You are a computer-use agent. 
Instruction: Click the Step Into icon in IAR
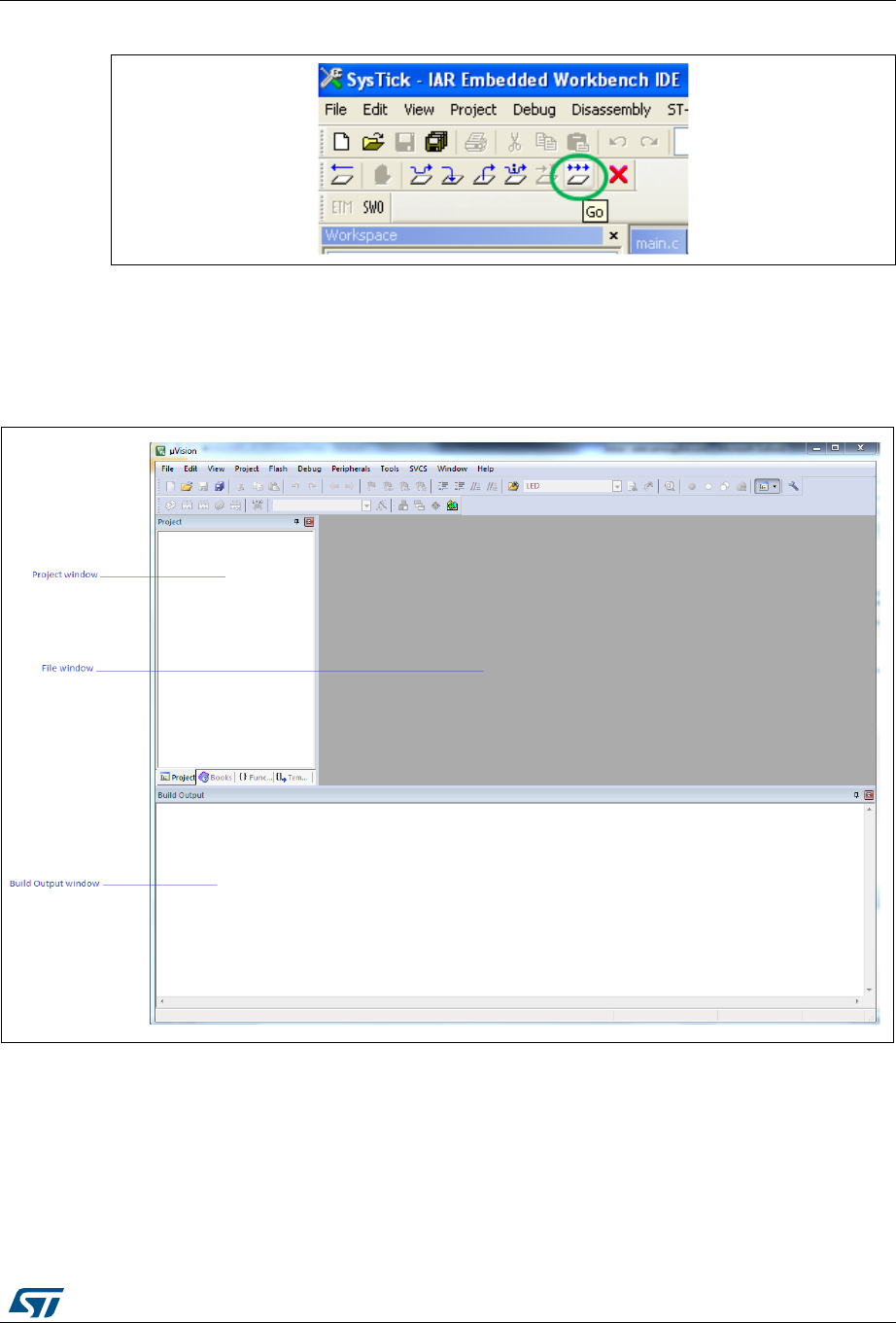(x=452, y=175)
